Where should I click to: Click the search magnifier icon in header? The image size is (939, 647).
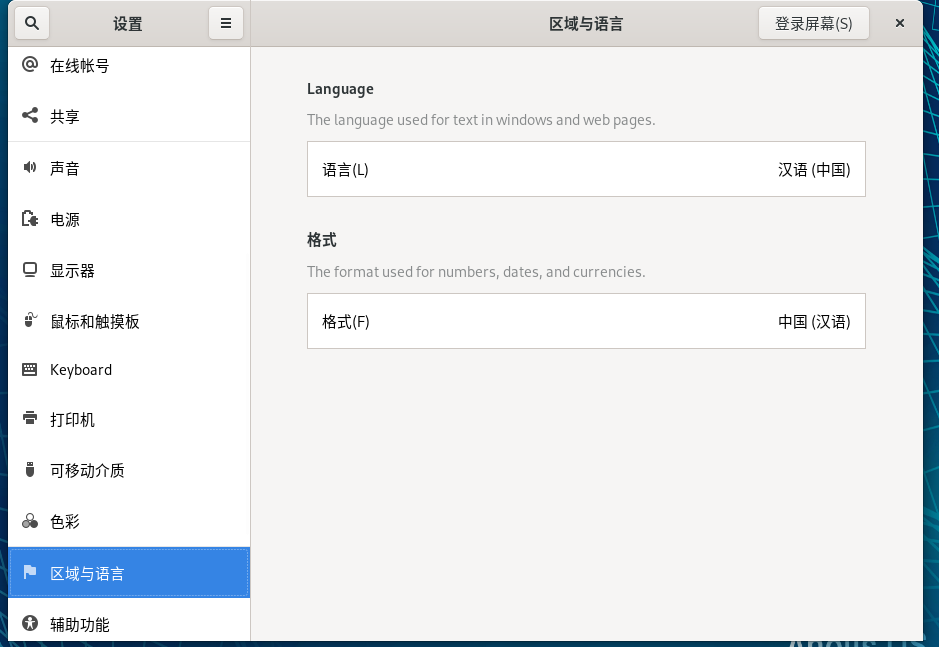(33, 23)
